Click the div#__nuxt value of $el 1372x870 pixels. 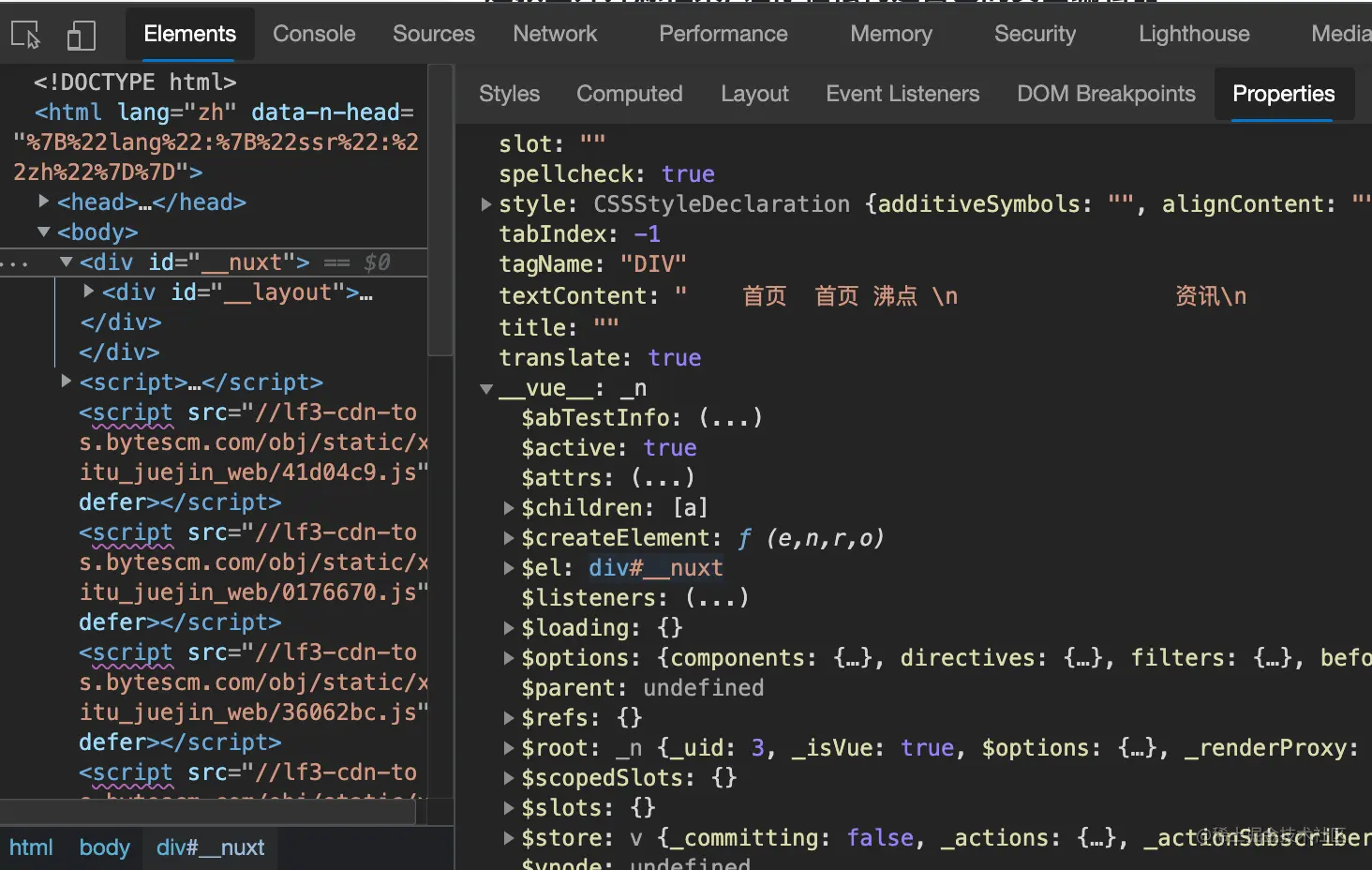pyautogui.click(x=655, y=567)
